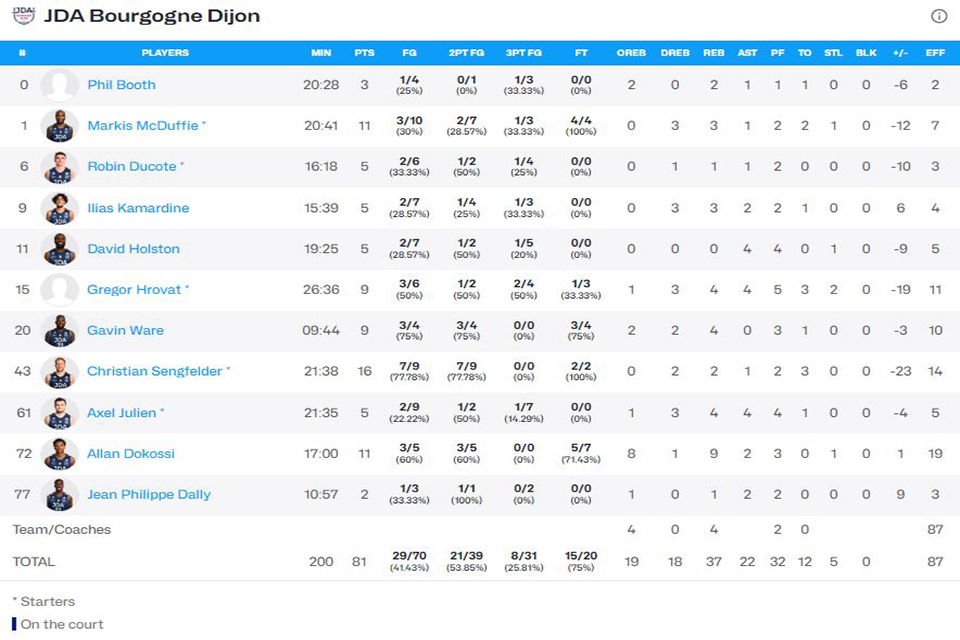This screenshot has height=640, width=960.
Task: Click Ilias Kamardine's avatar photo
Action: (59, 208)
